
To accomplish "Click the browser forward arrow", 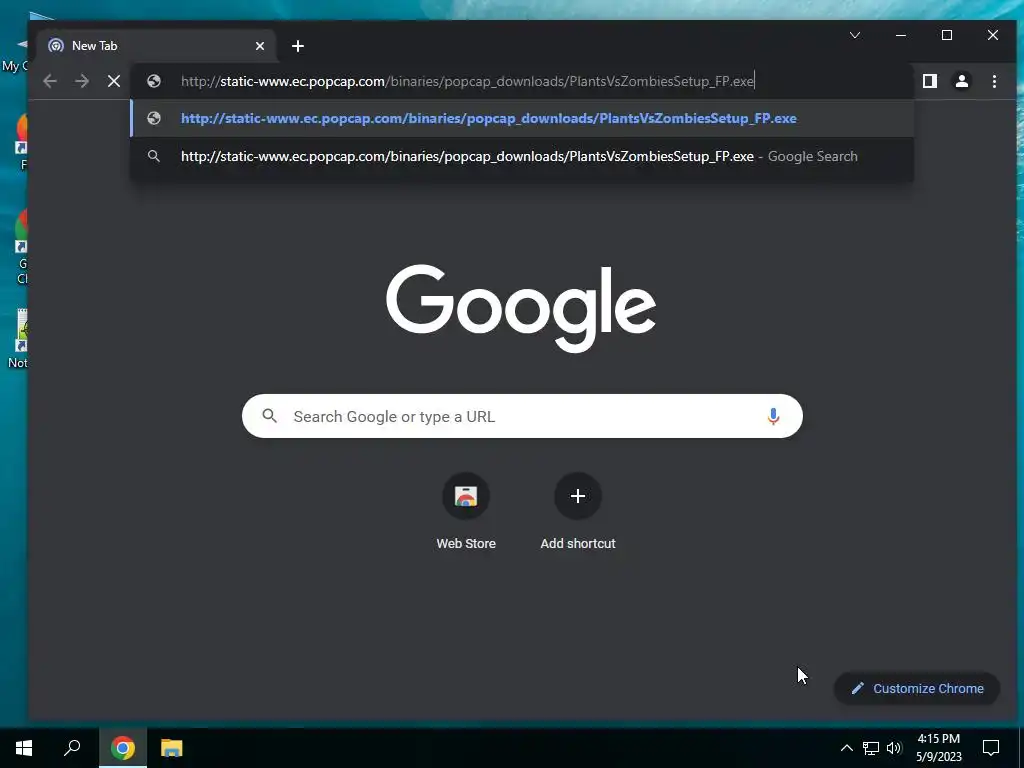I will coord(82,81).
